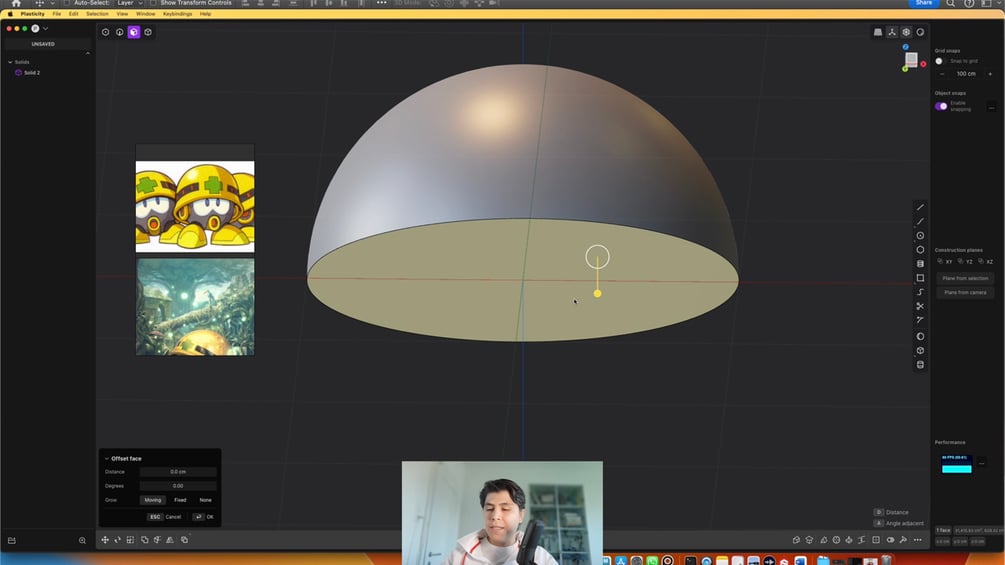
Task: Select the control-point selection mode icon
Action: coord(106,32)
